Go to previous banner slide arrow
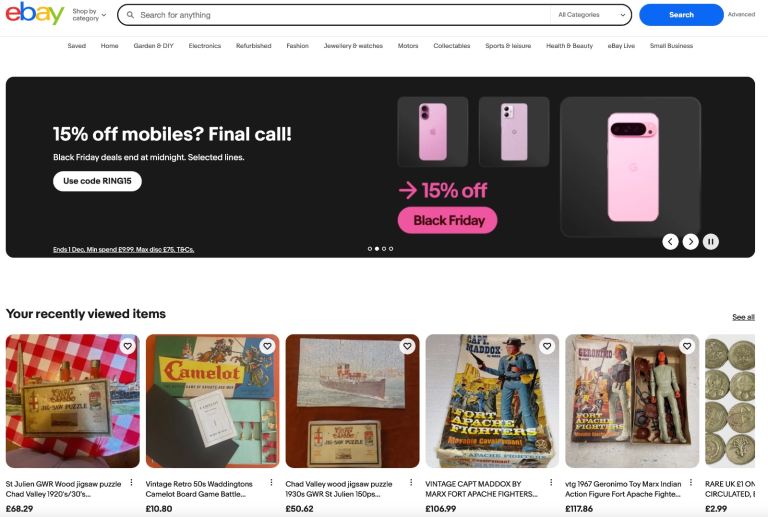768x517 pixels. [x=671, y=241]
